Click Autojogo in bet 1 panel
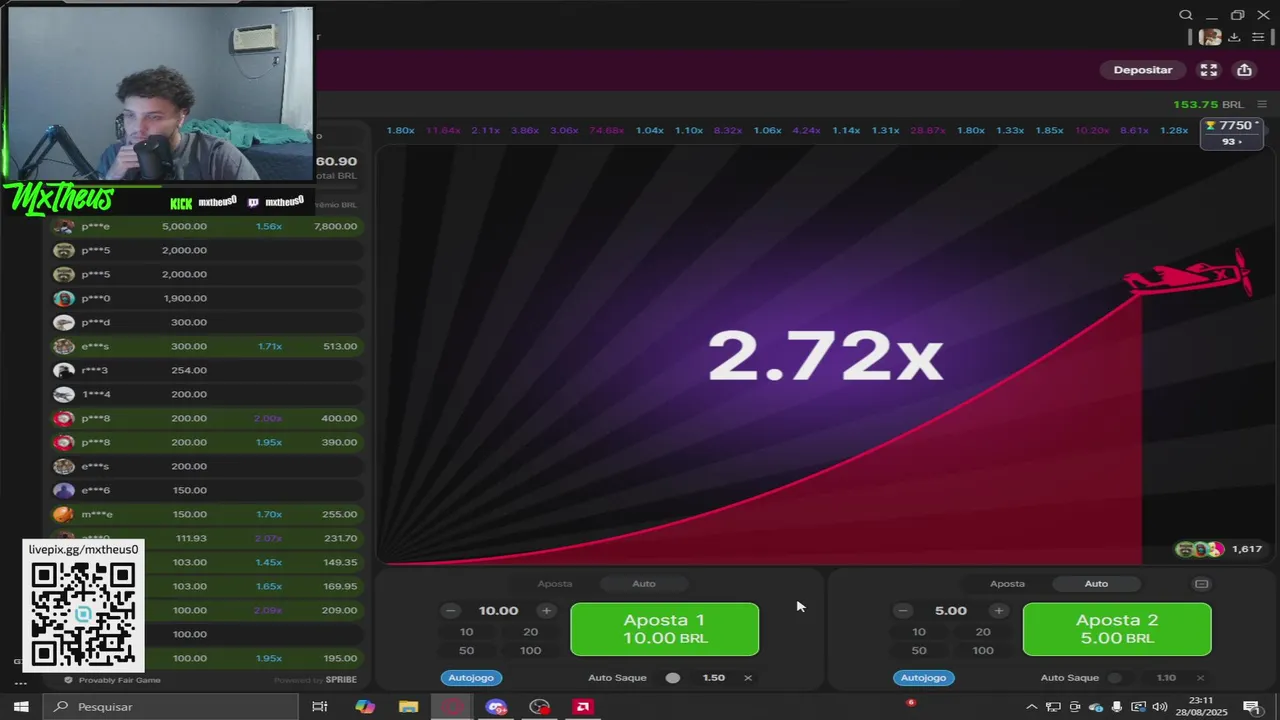 point(471,677)
